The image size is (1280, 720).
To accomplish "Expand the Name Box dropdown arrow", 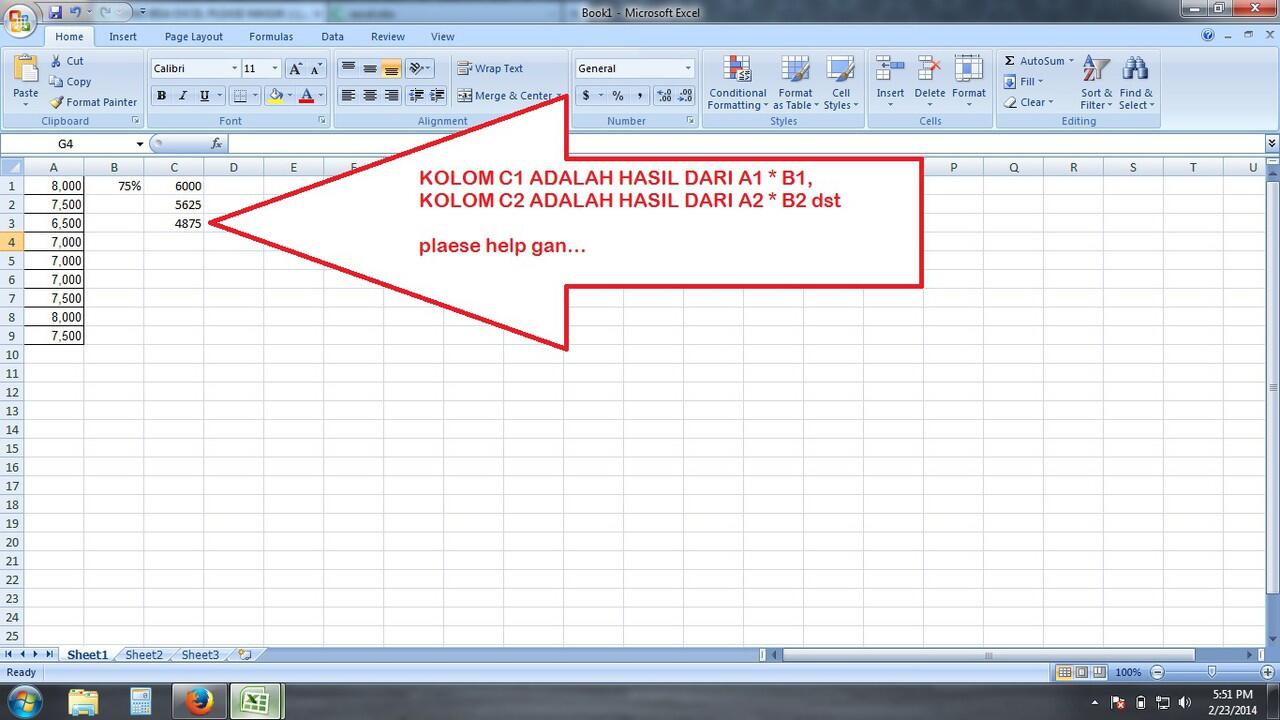I will coord(138,144).
